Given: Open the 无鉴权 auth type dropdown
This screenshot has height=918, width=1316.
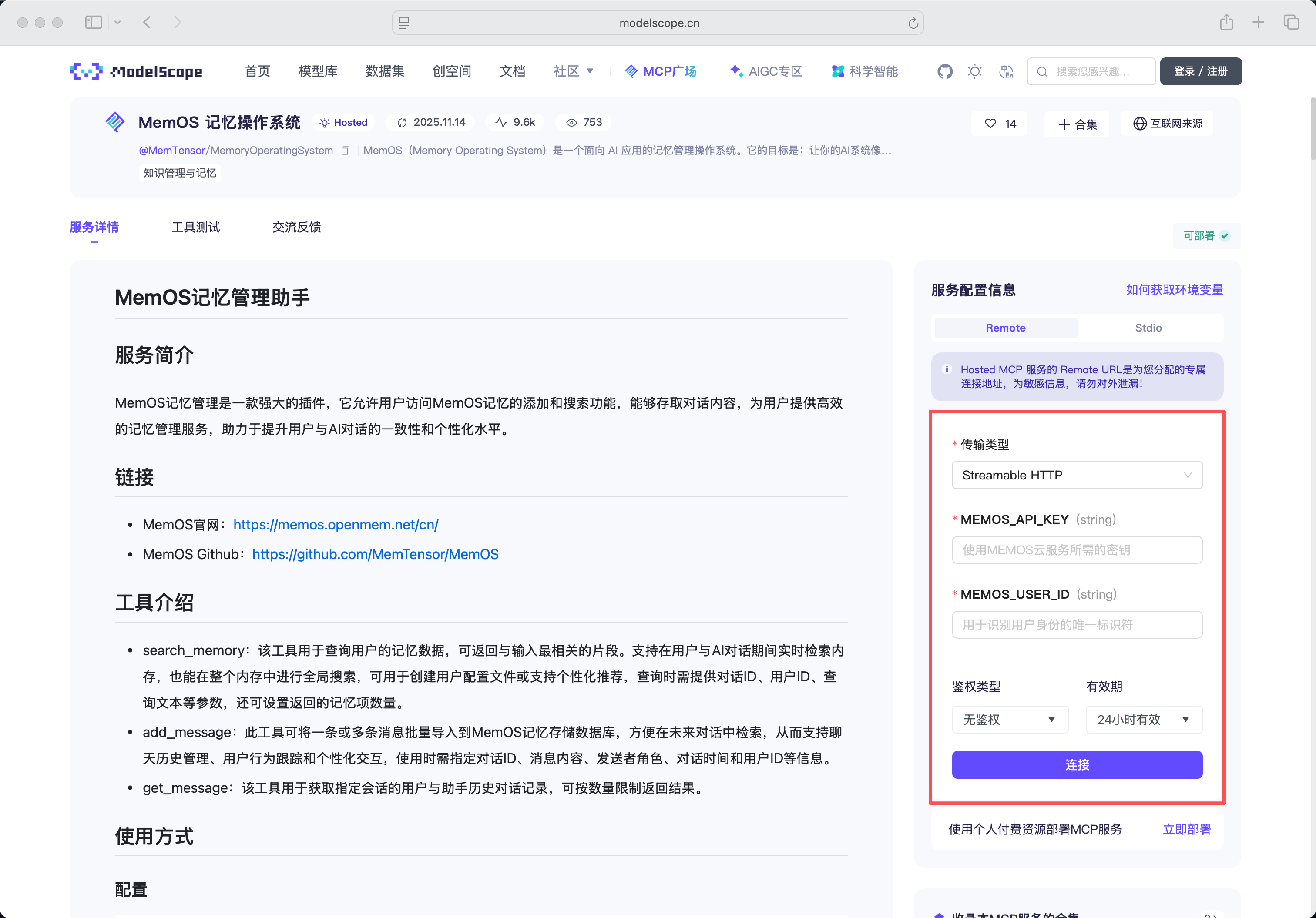Looking at the screenshot, I should 1009,720.
